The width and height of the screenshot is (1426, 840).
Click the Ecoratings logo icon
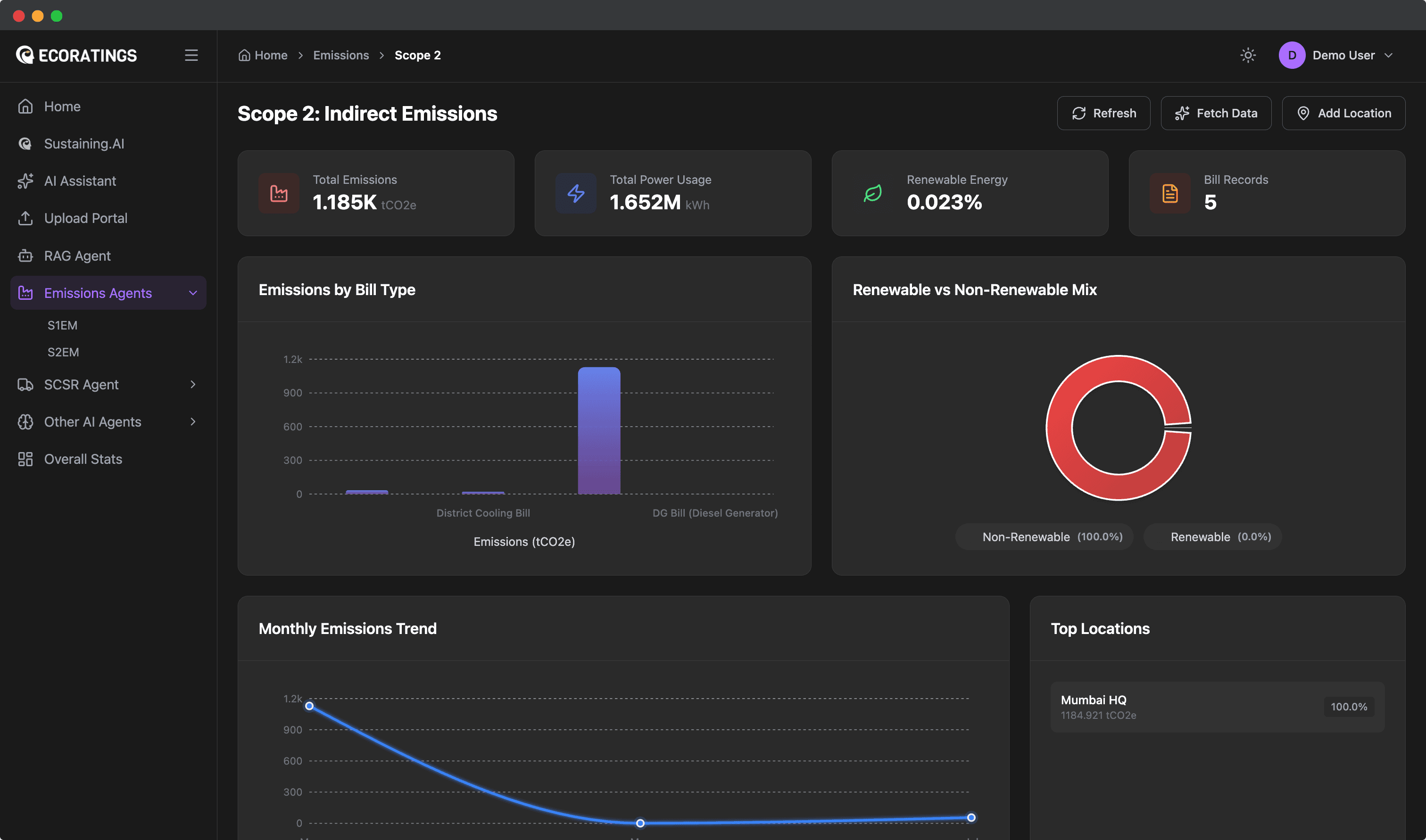point(25,55)
